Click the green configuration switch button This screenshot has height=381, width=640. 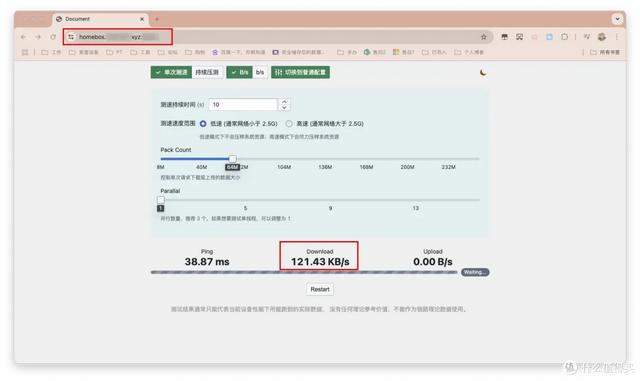tap(300, 72)
